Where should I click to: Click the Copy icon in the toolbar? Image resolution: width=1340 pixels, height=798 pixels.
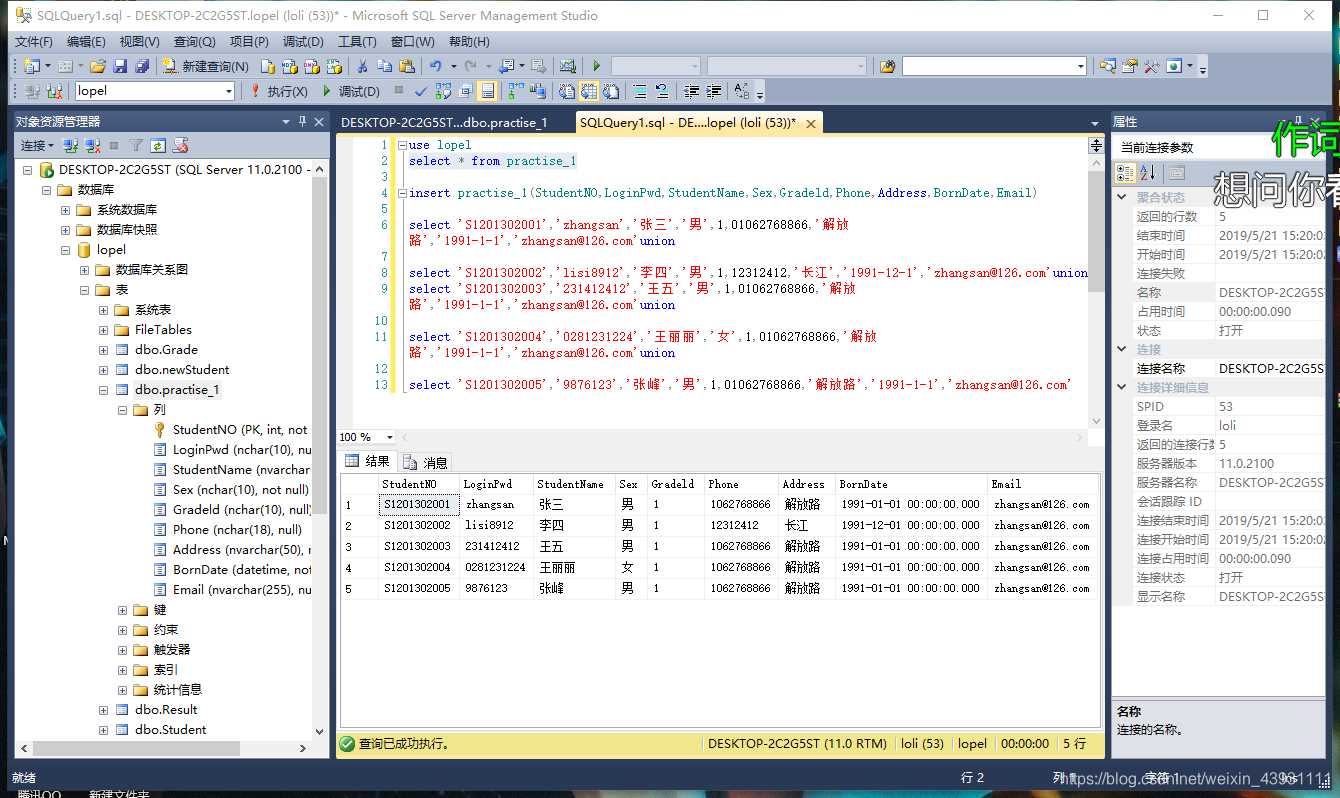tap(384, 66)
